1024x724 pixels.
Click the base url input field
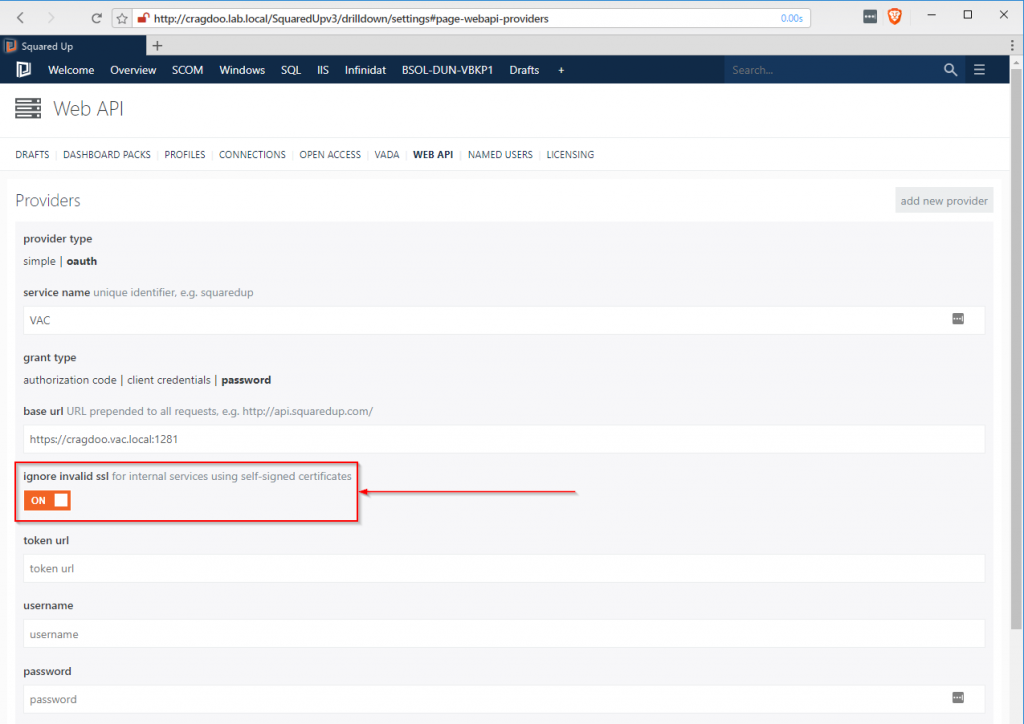504,439
